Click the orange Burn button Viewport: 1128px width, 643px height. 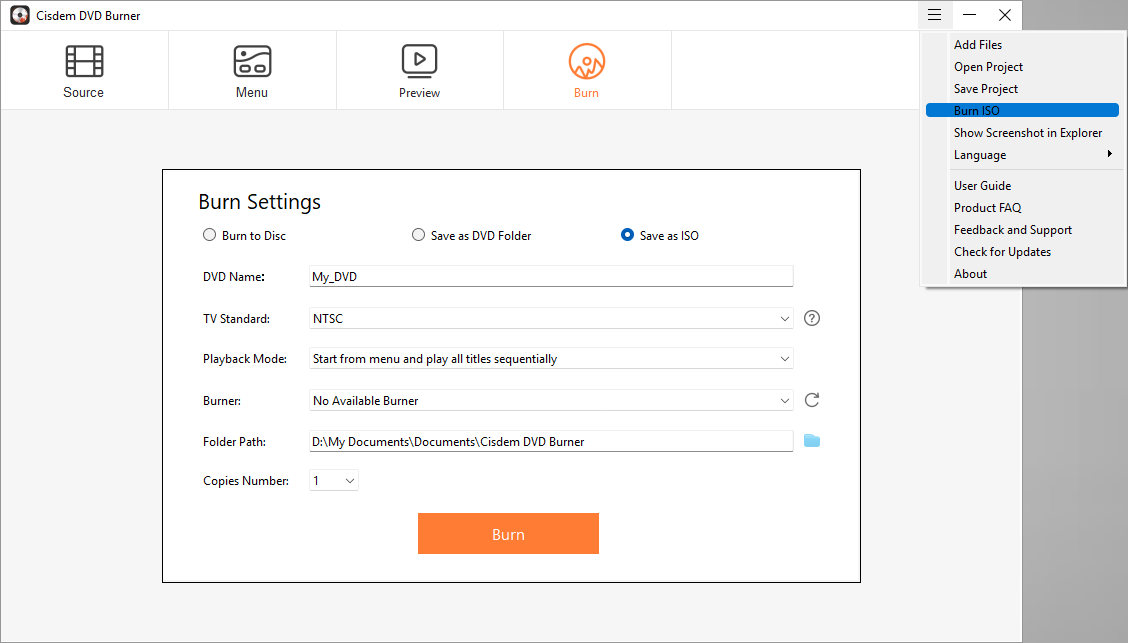point(508,533)
